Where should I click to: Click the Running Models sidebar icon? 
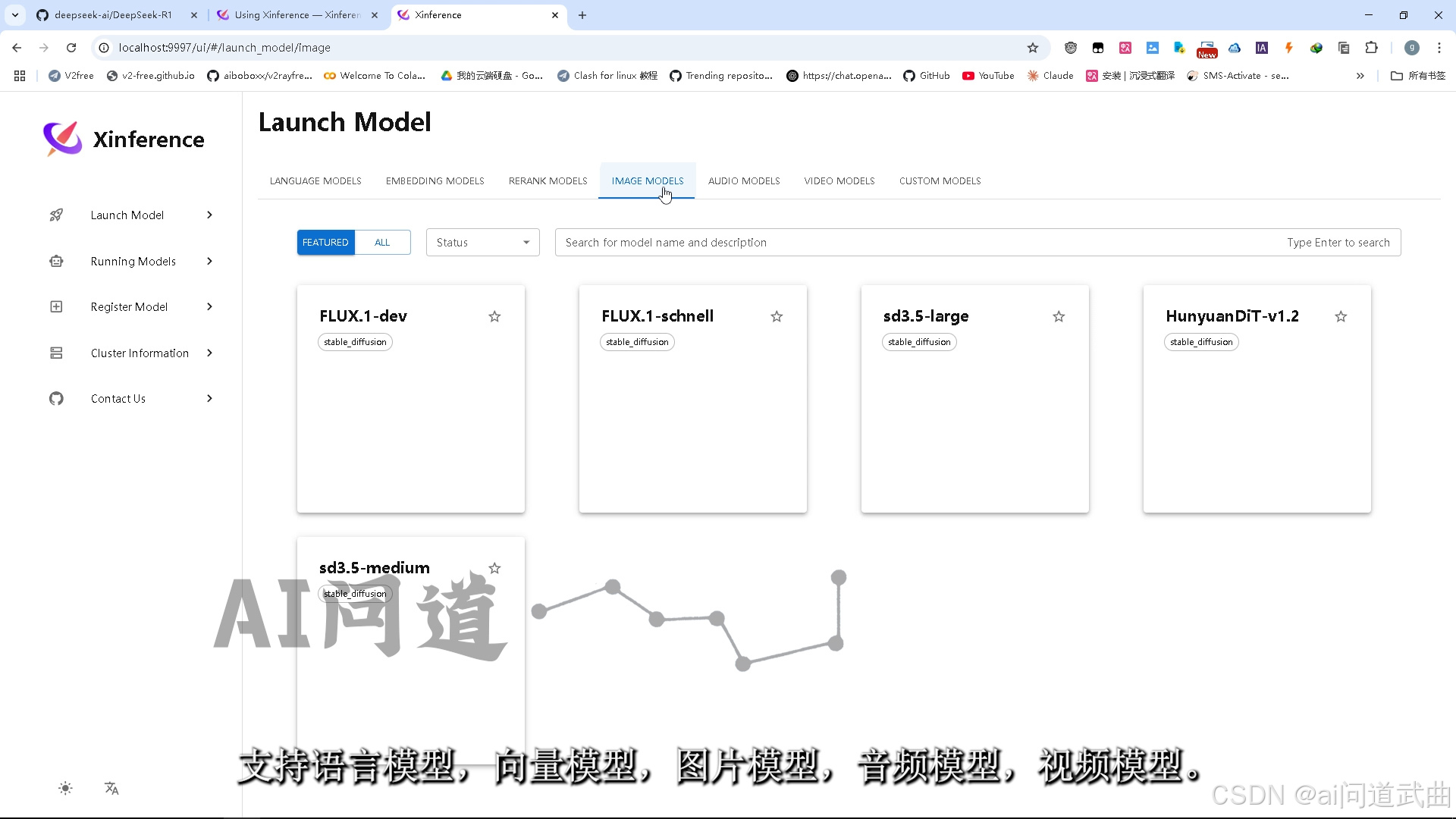coord(56,261)
